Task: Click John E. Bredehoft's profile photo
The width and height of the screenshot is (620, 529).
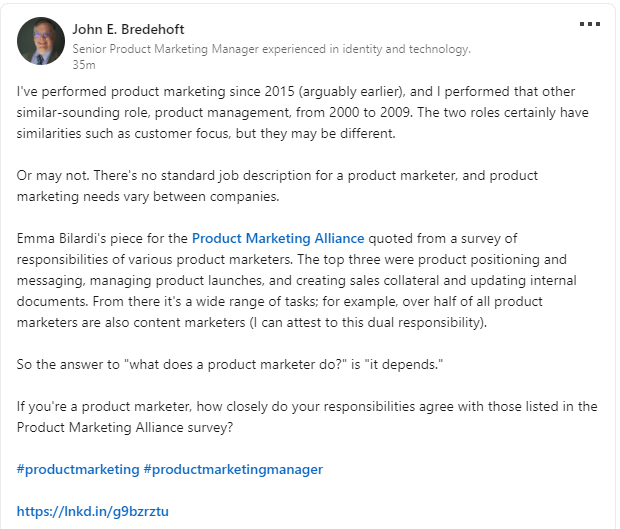Action: coord(40,41)
